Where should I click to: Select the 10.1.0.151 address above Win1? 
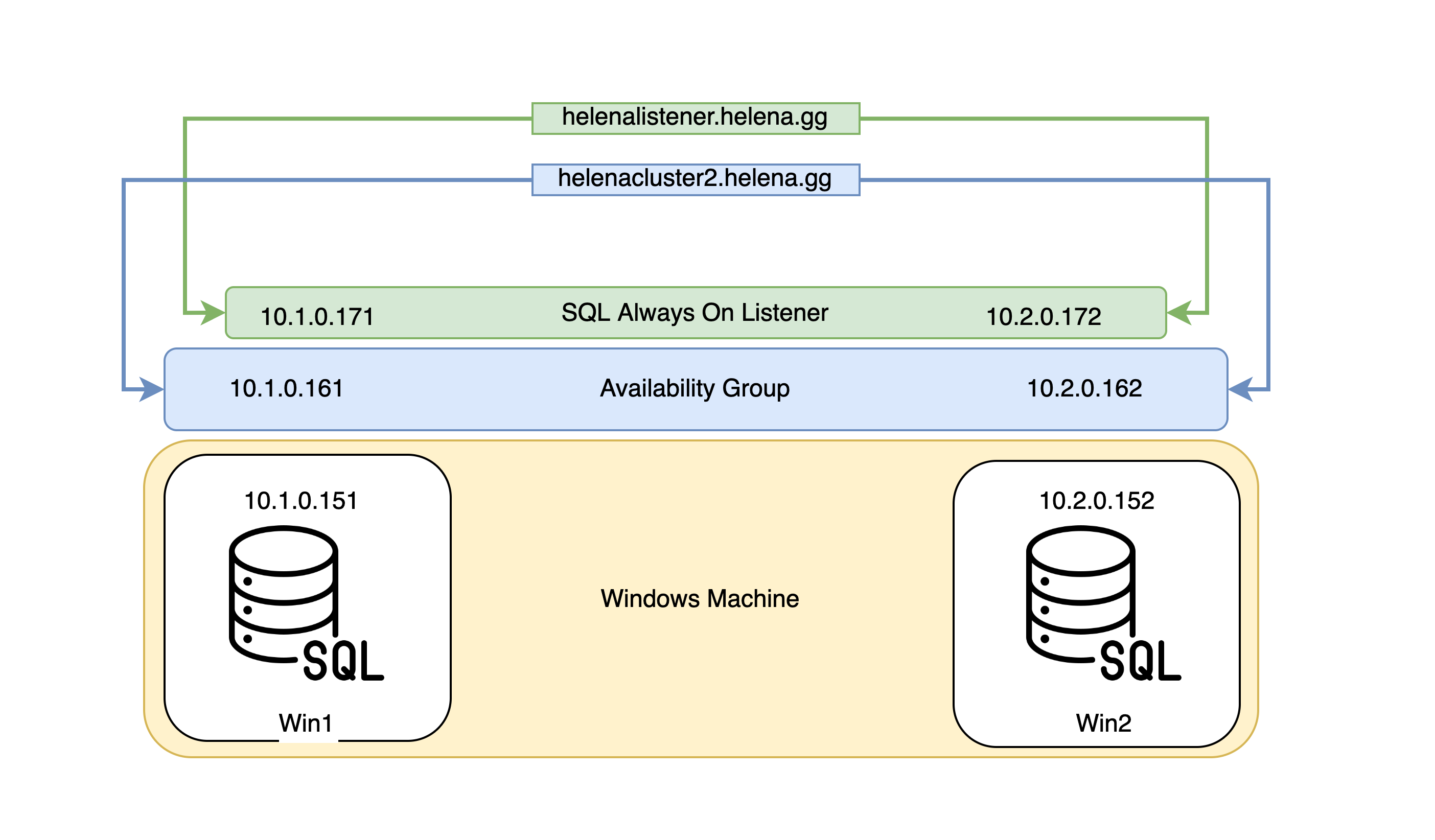[300, 501]
